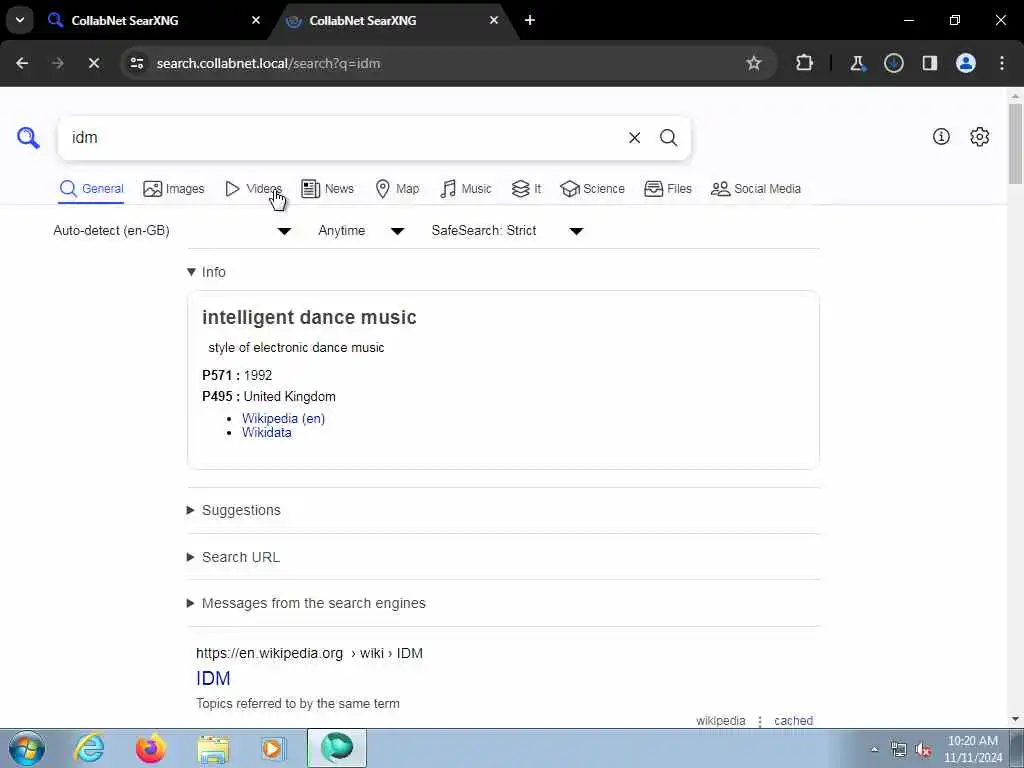Open media player from taskbar
The width and height of the screenshot is (1024, 768).
[274, 748]
